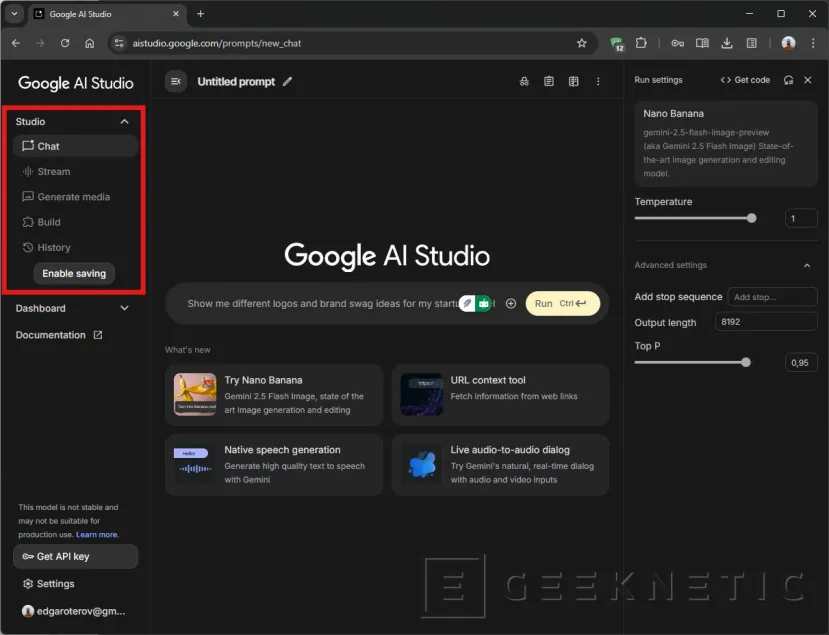The height and width of the screenshot is (635, 829).
Task: Click the Temperature value field
Action: pyautogui.click(x=801, y=218)
